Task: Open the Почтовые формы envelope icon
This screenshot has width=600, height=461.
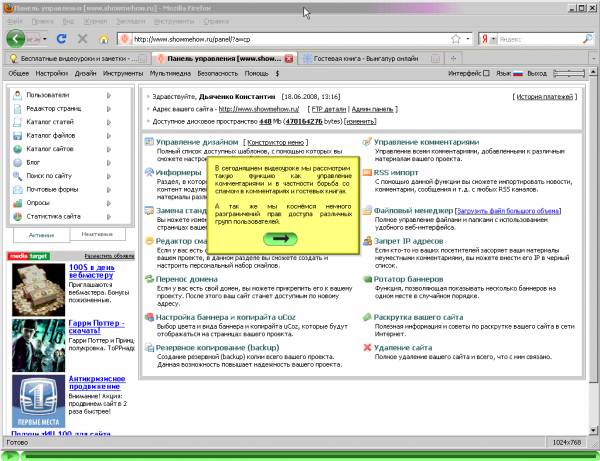Action: pyautogui.click(x=18, y=189)
